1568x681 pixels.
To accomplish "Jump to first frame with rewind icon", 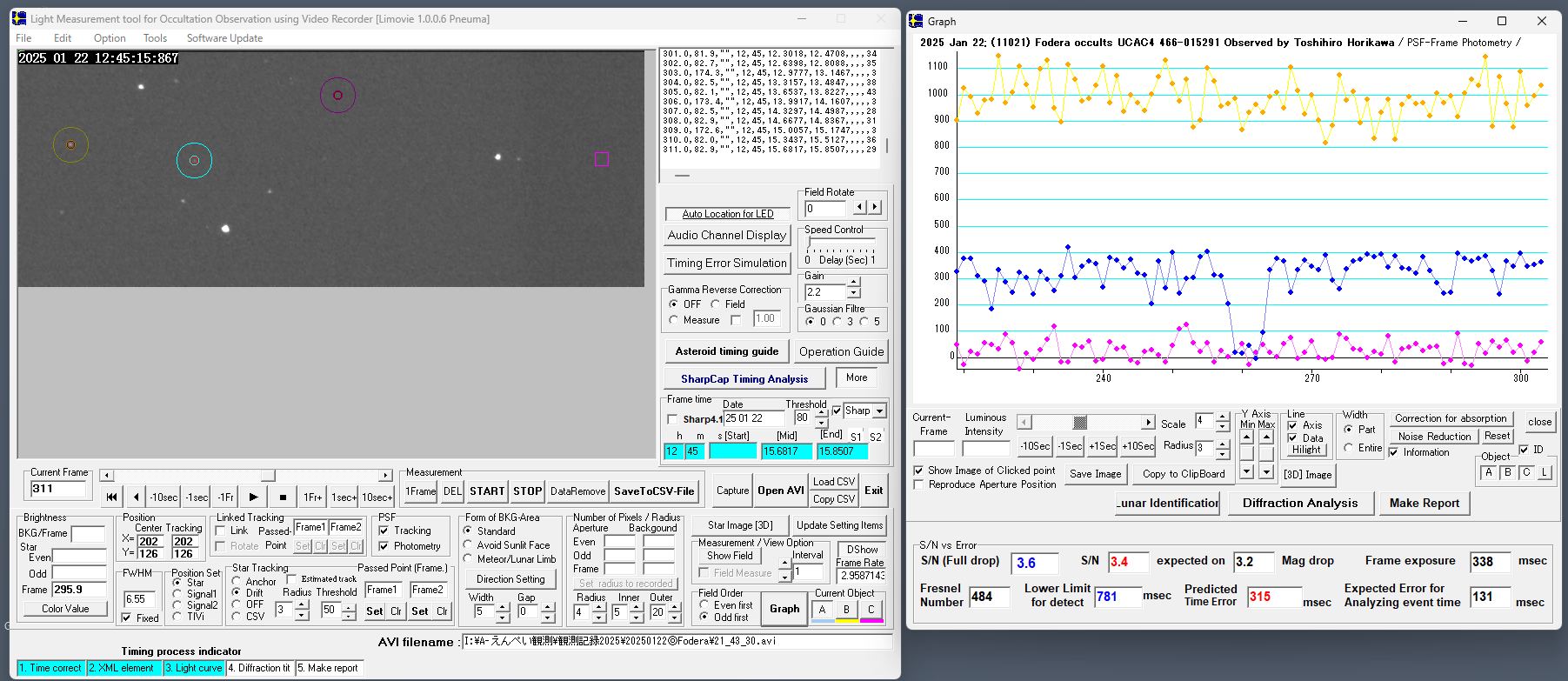I will point(111,497).
